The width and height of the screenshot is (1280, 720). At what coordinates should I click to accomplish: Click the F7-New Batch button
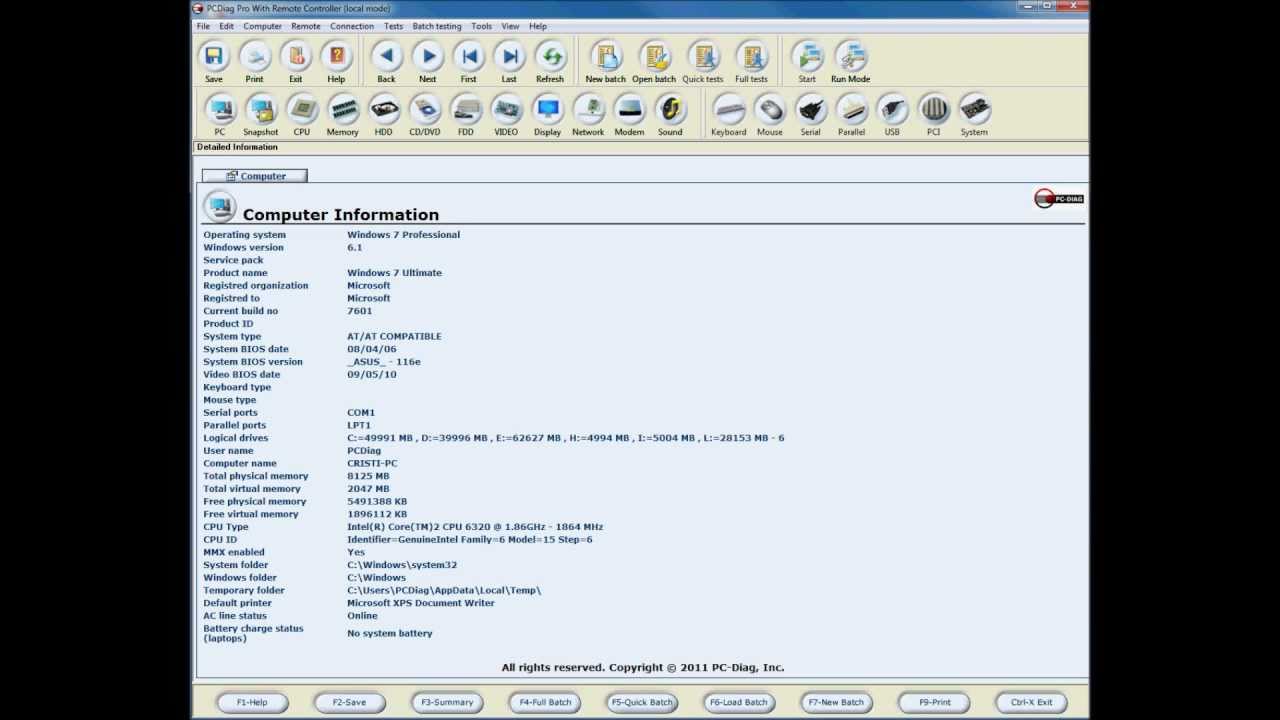coord(836,702)
